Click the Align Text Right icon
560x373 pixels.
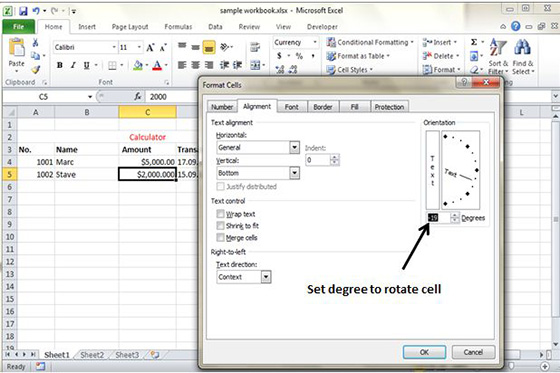pos(209,65)
